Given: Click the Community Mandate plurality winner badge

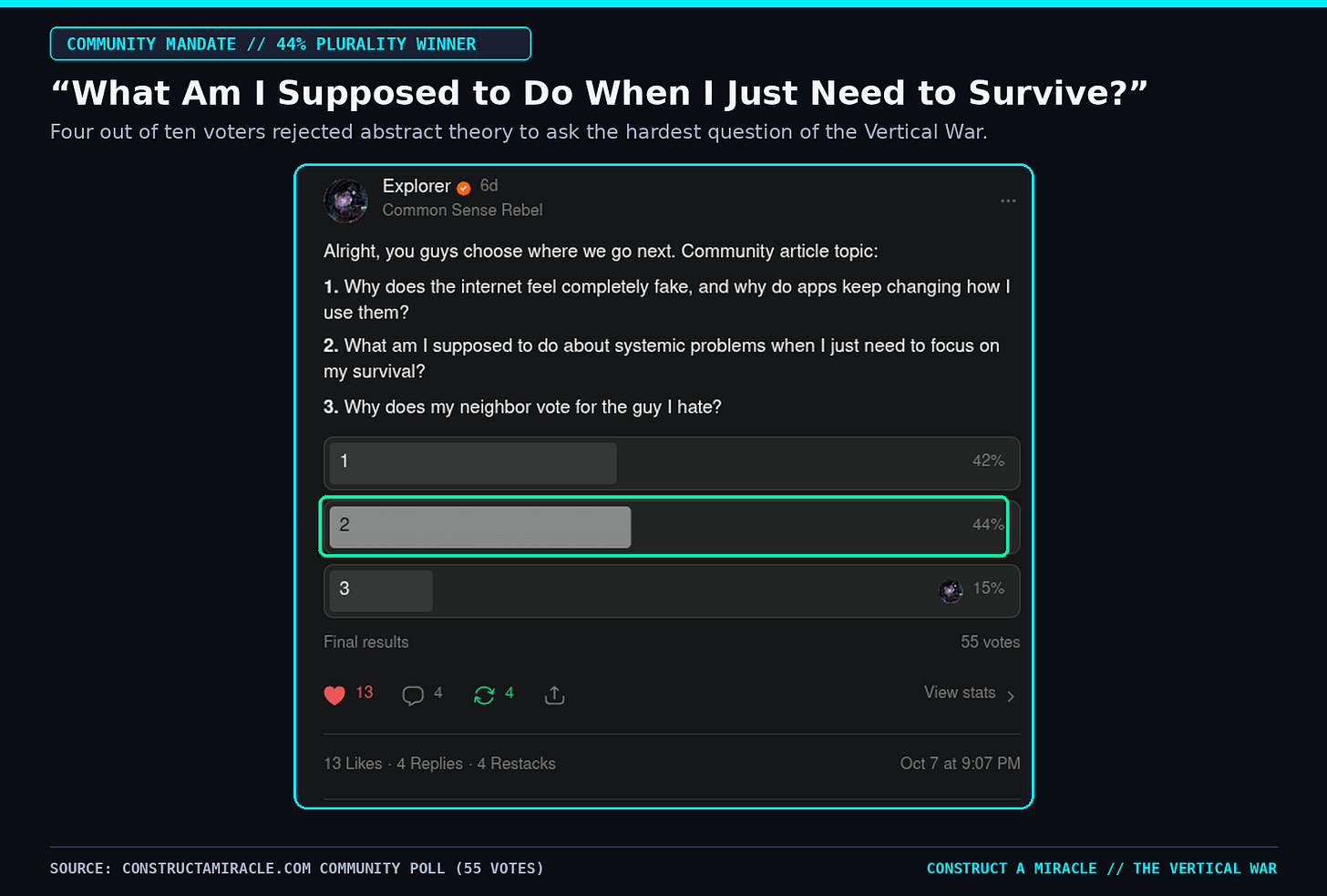Looking at the screenshot, I should click(x=291, y=44).
